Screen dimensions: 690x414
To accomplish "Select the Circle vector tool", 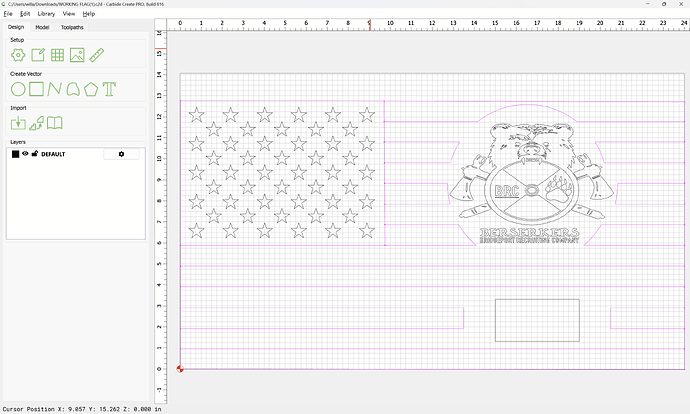I will 18,89.
